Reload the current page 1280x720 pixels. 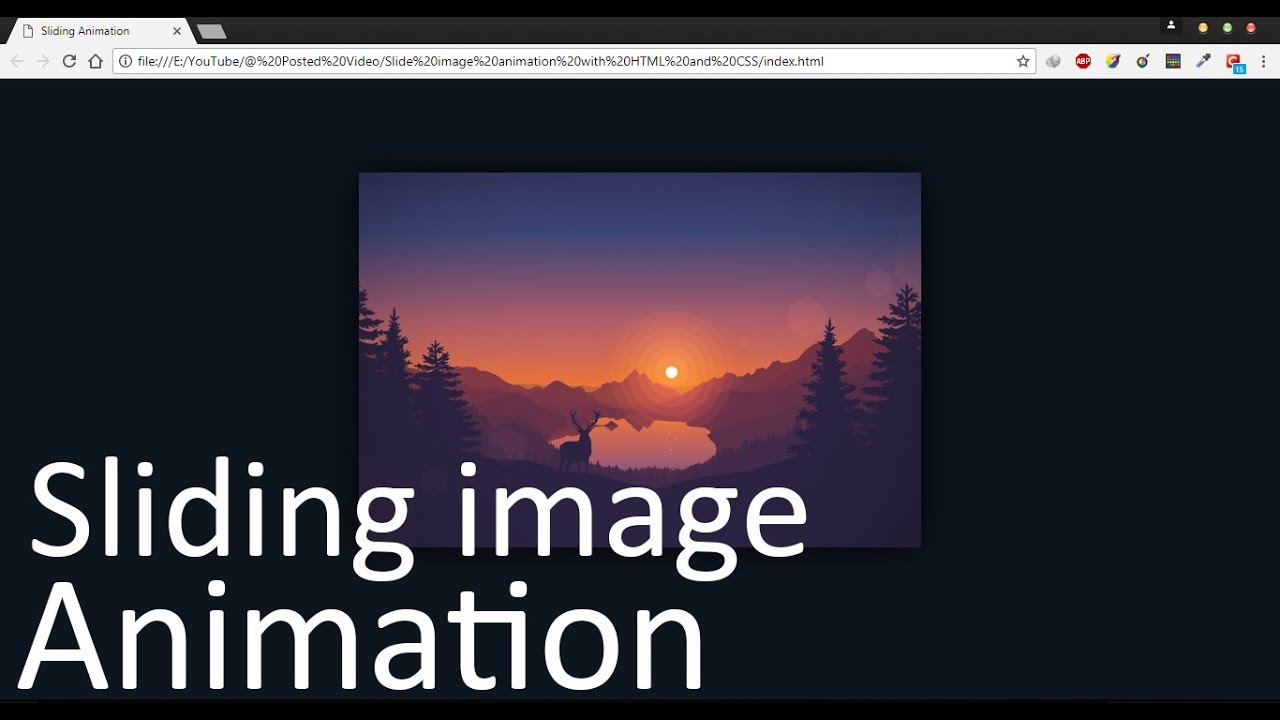coord(69,61)
